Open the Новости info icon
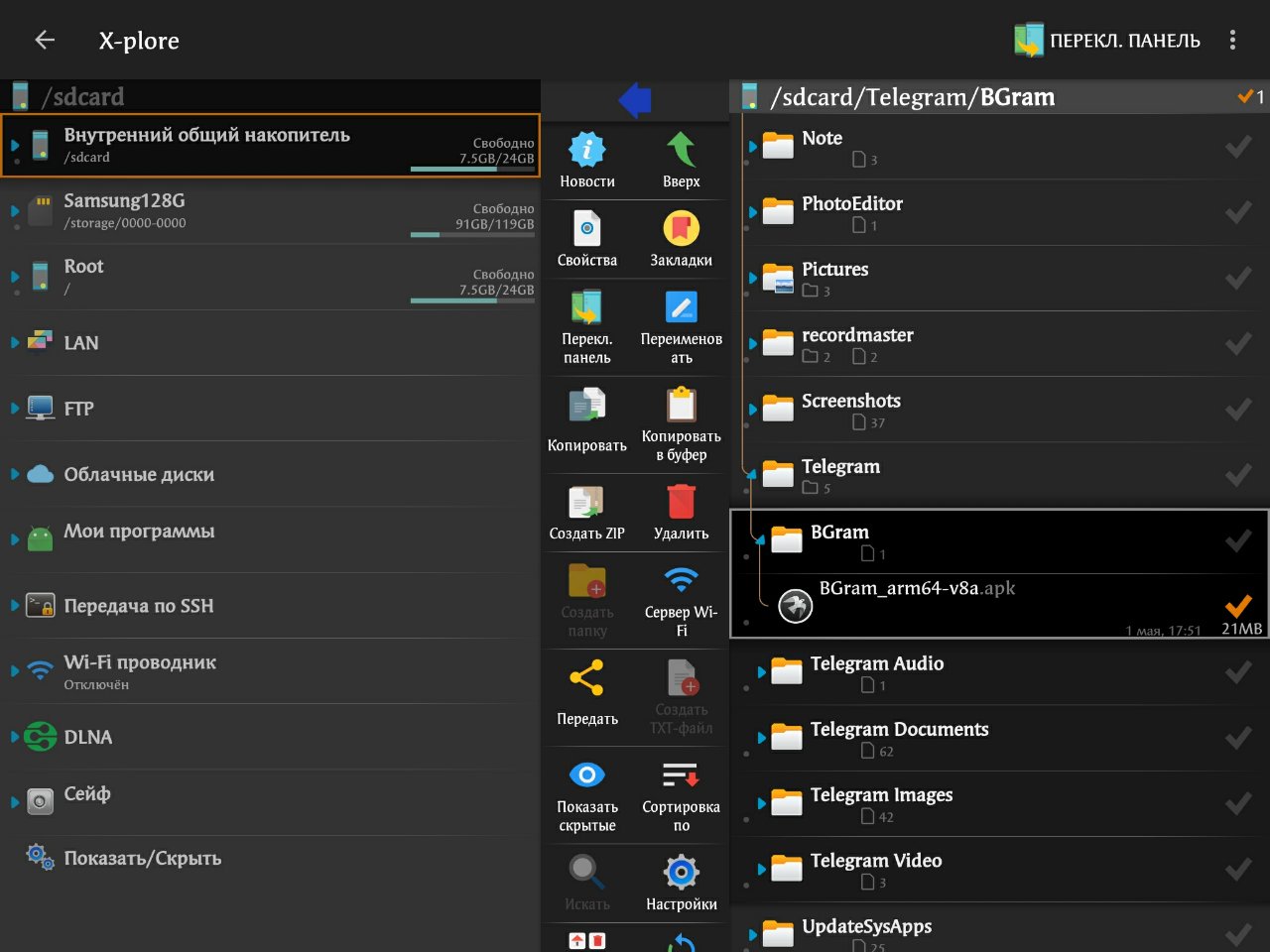 [x=587, y=150]
